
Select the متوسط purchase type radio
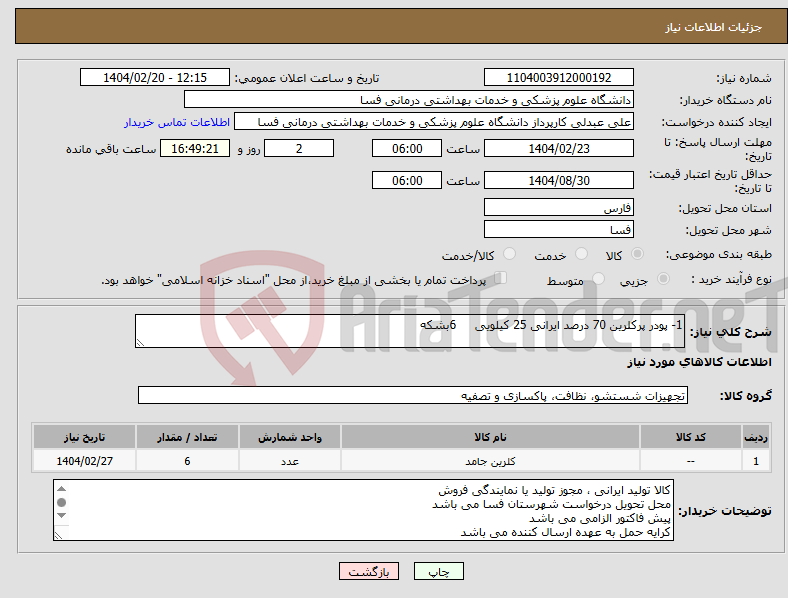598,279
